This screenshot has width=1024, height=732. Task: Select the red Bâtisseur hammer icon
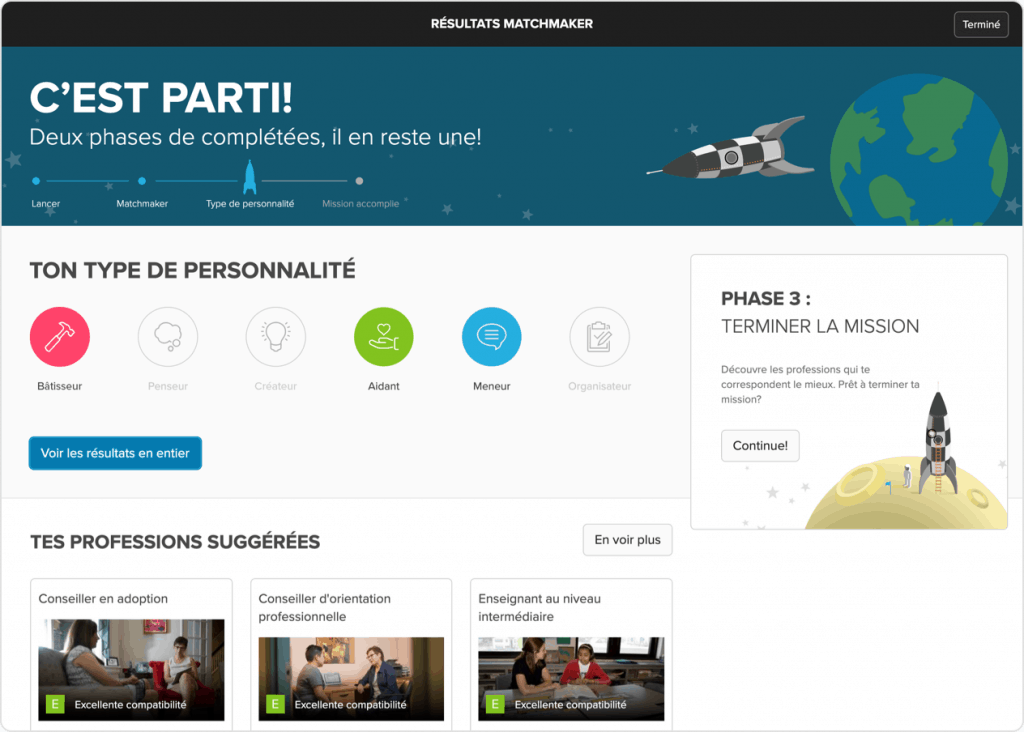click(x=59, y=337)
